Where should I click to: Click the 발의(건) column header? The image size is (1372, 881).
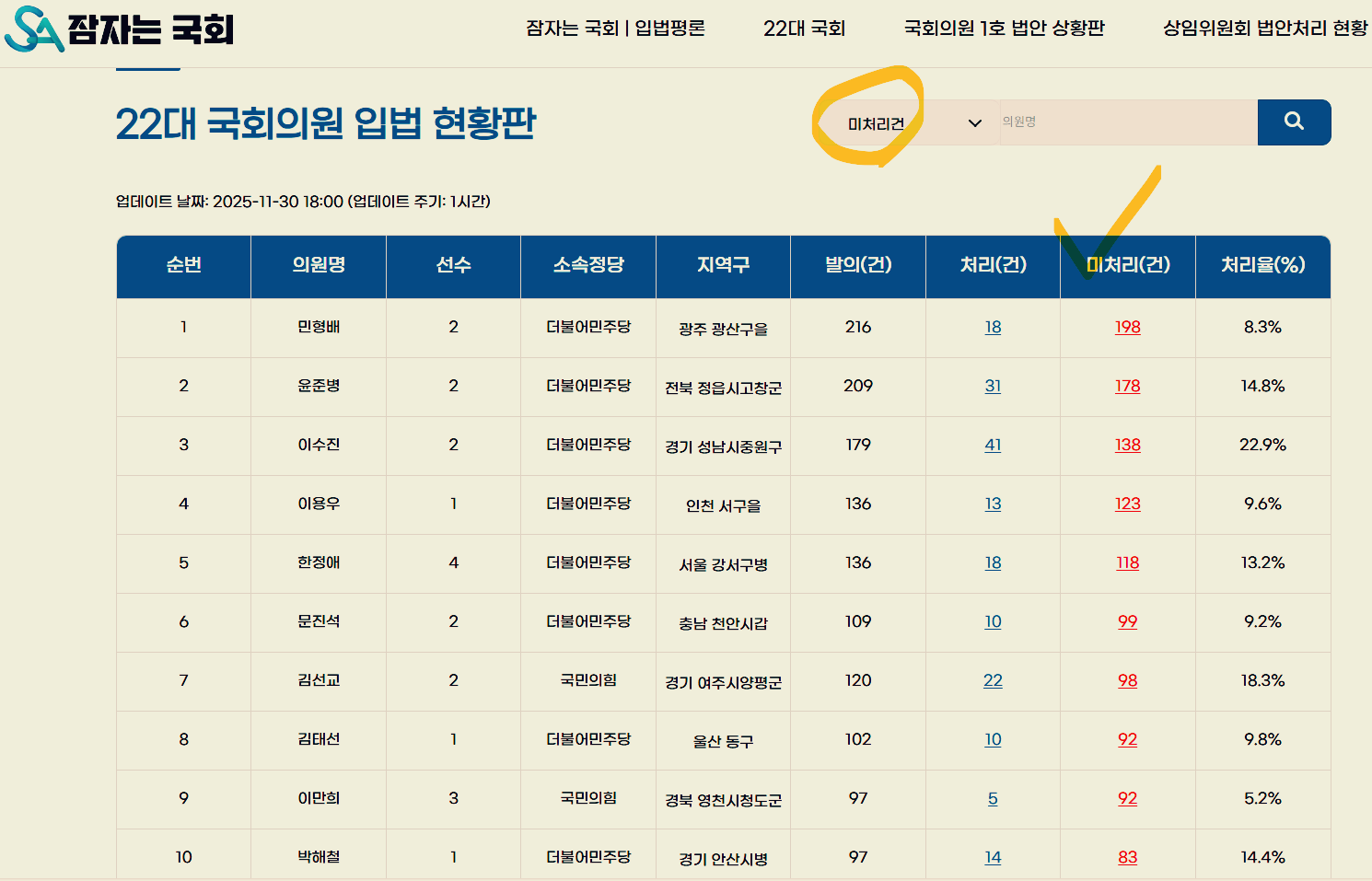click(858, 265)
